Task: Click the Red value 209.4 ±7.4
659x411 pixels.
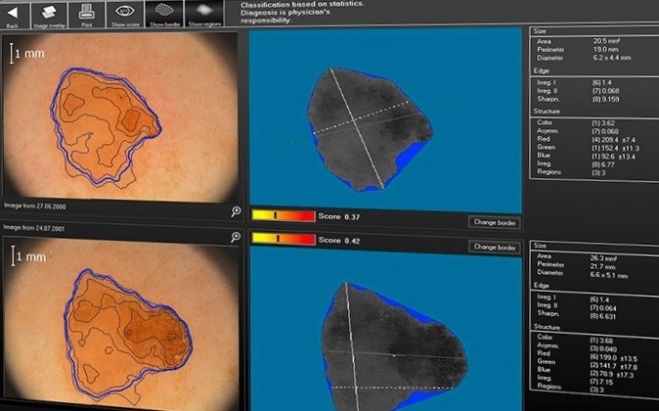Action: coord(614,140)
